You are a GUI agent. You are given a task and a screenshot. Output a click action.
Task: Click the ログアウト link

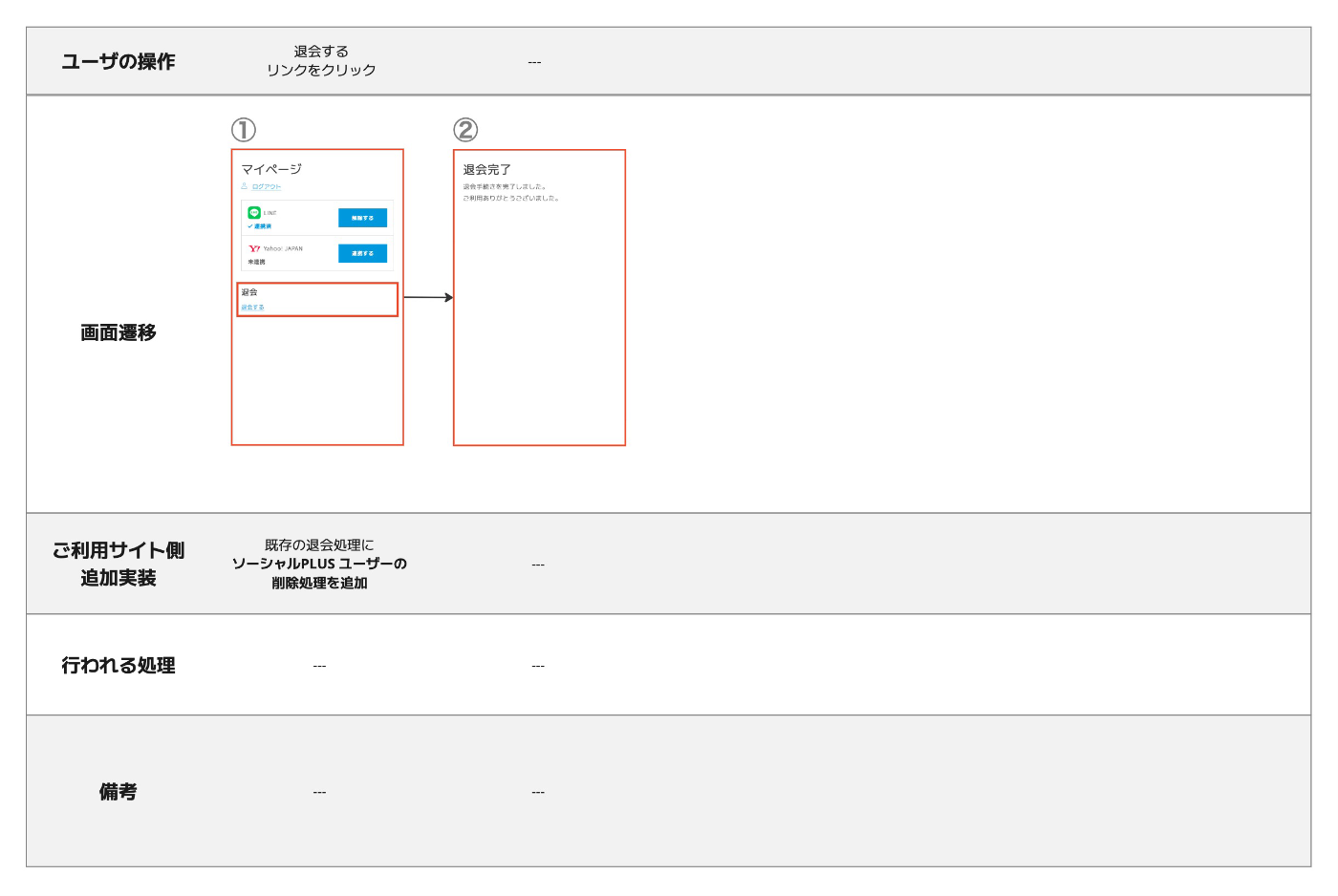click(266, 187)
